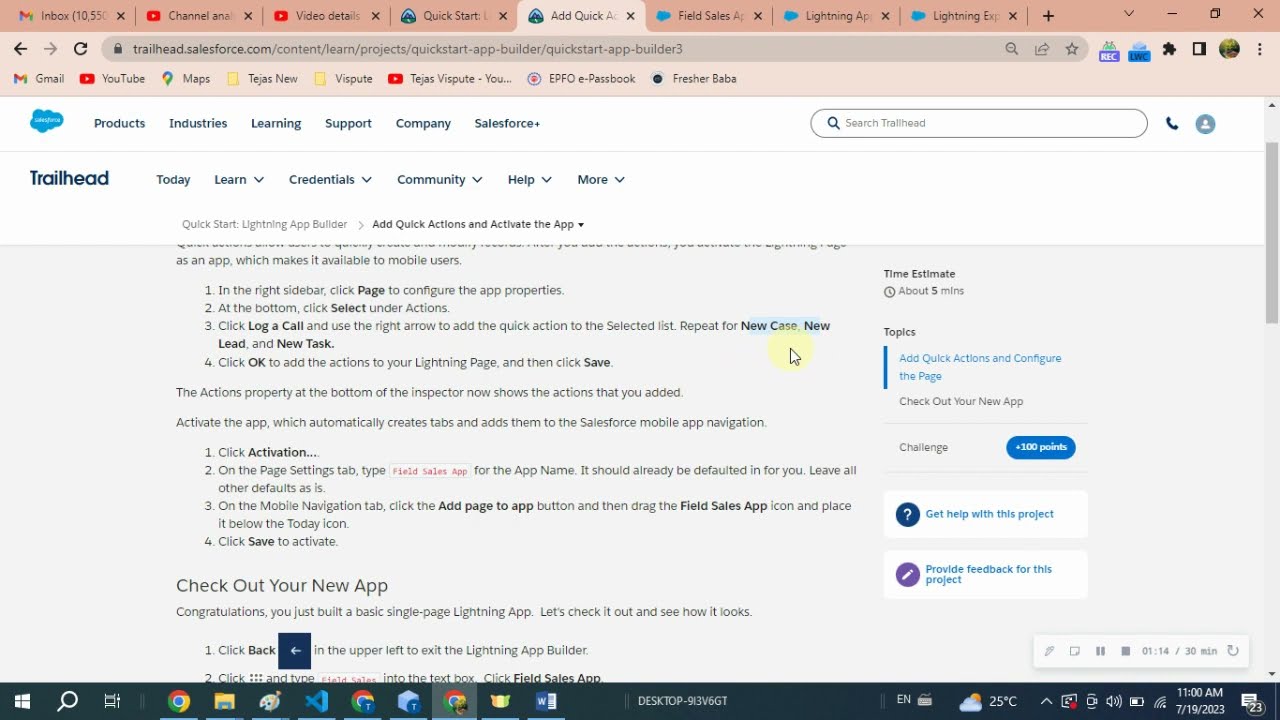Open File Explorer from taskbar
Image resolution: width=1280 pixels, height=720 pixels.
point(224,701)
